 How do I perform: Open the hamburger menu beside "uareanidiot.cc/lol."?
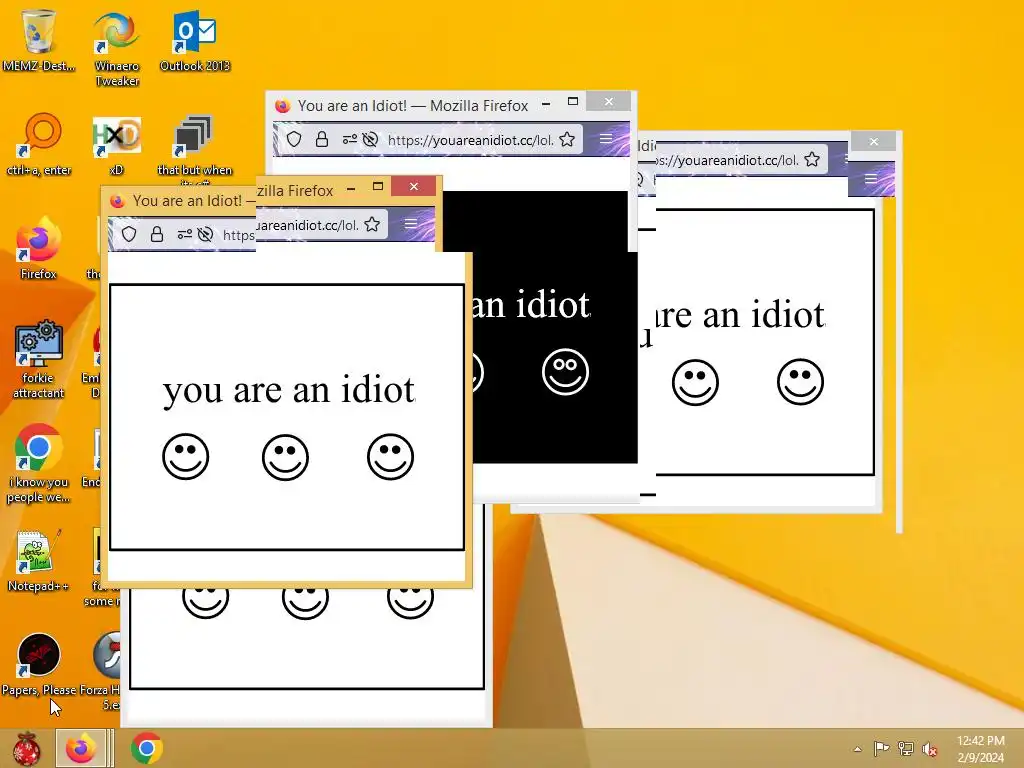[x=411, y=224]
